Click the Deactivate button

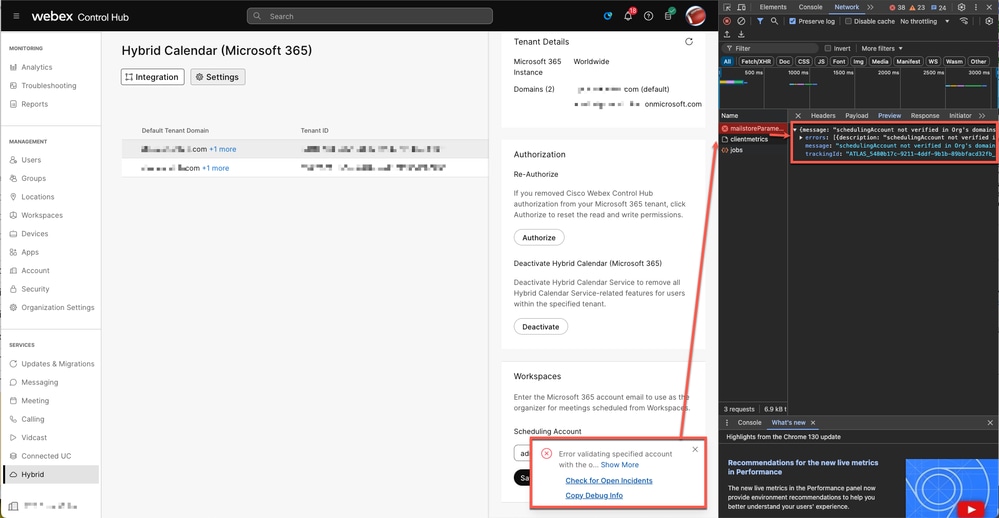[540, 326]
